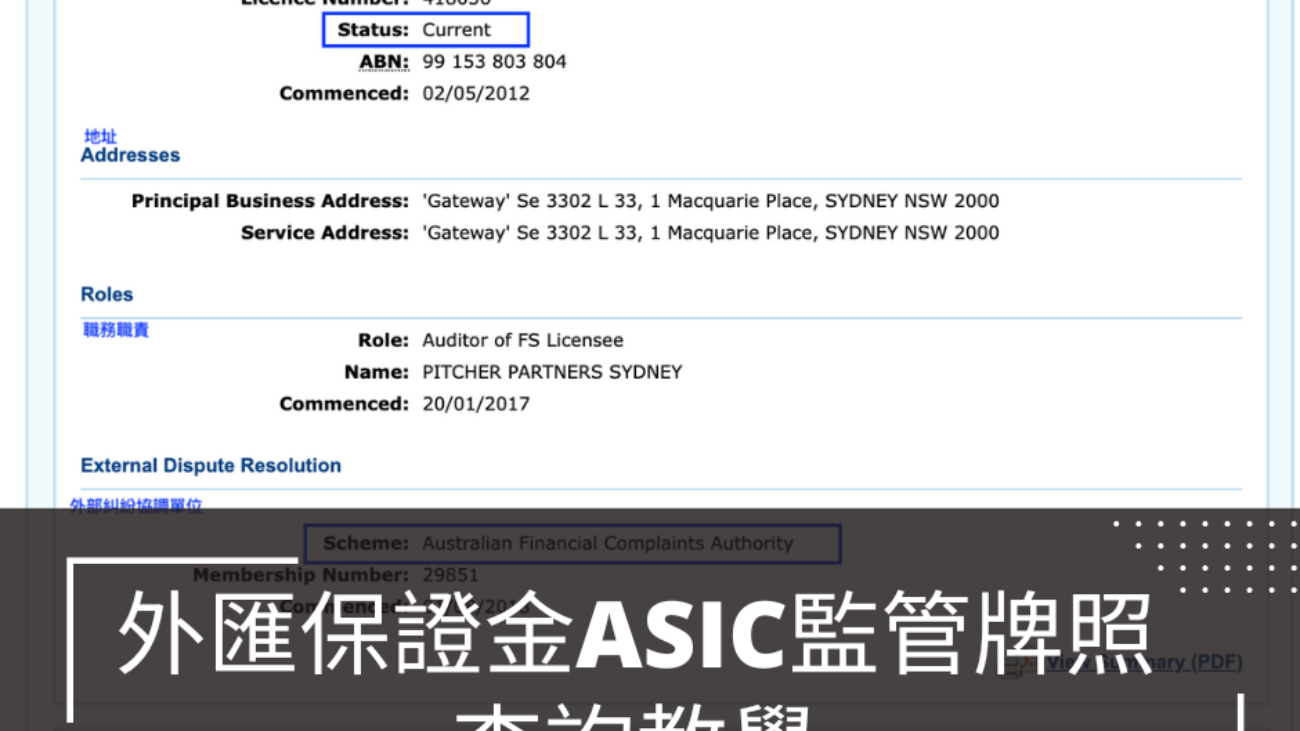Click the 'Principal Business Address:' label
The width and height of the screenshot is (1300, 731).
point(270,201)
